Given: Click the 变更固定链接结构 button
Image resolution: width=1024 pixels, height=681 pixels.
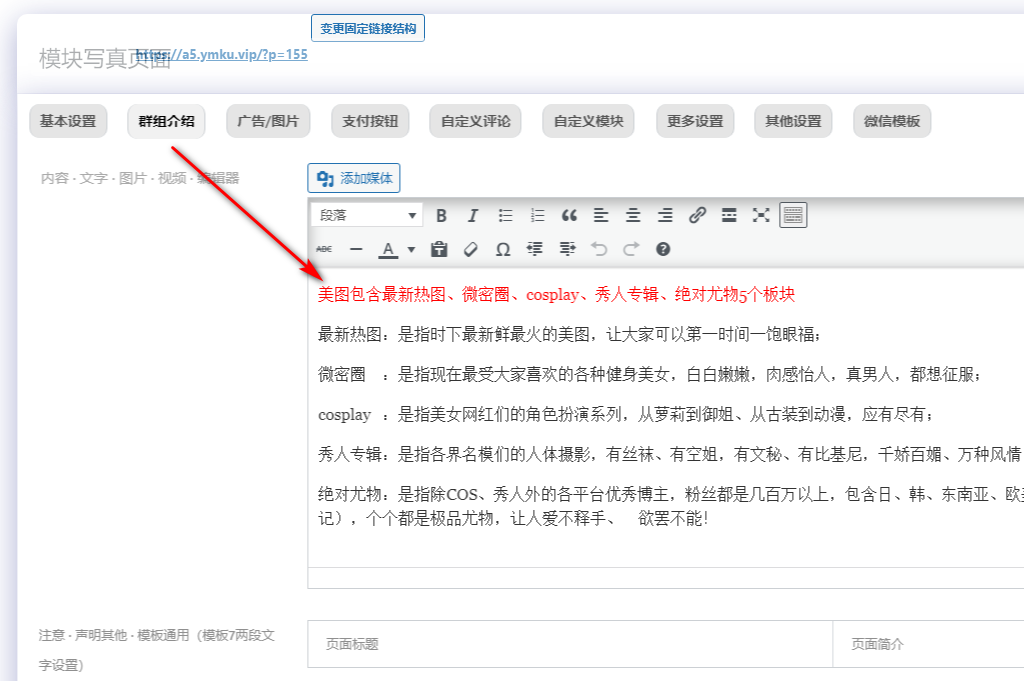Looking at the screenshot, I should pyautogui.click(x=368, y=27).
